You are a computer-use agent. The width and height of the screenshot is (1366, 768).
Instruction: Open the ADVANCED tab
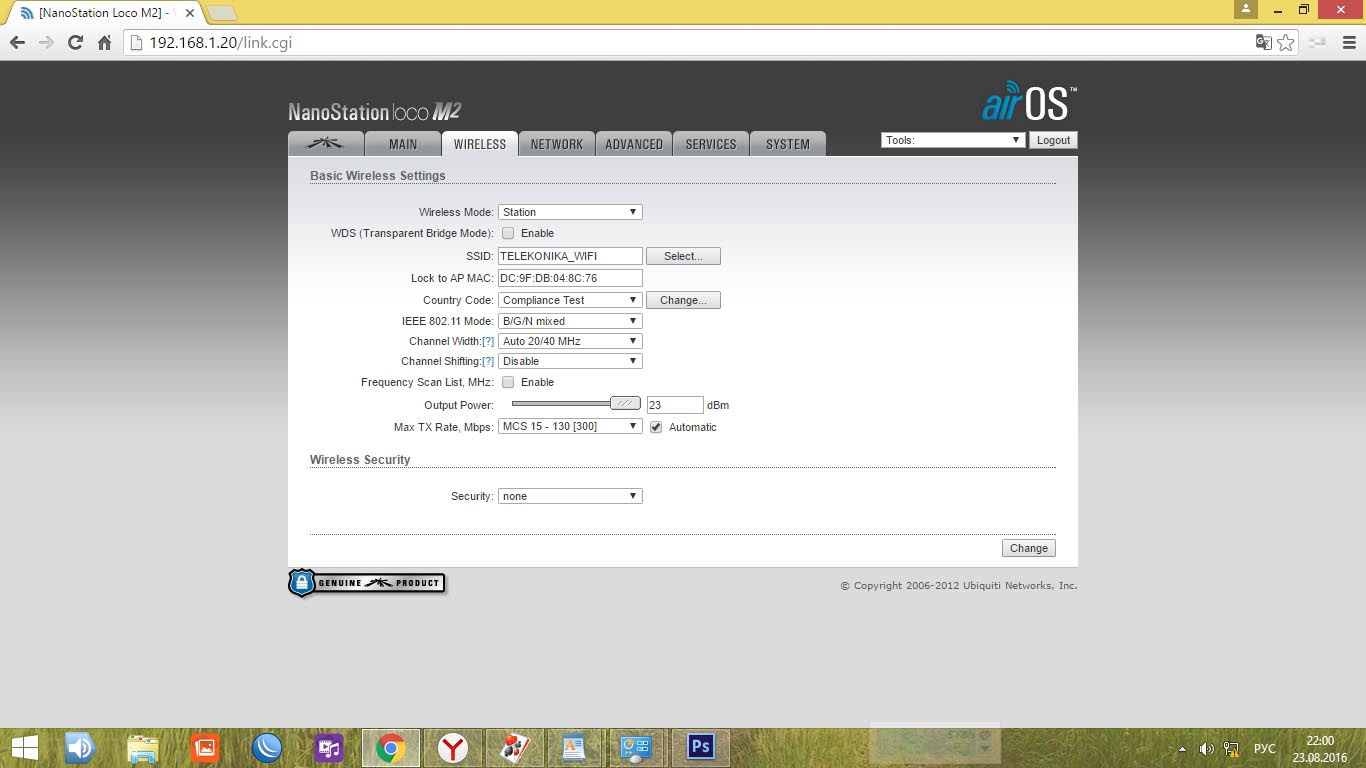coord(634,144)
